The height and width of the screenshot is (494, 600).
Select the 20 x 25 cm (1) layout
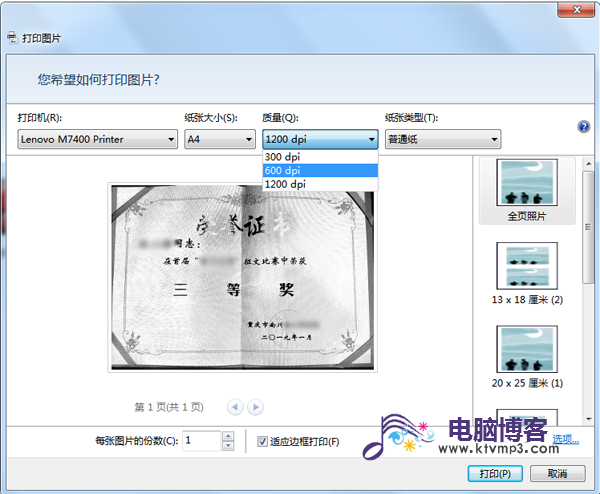pyautogui.click(x=527, y=357)
